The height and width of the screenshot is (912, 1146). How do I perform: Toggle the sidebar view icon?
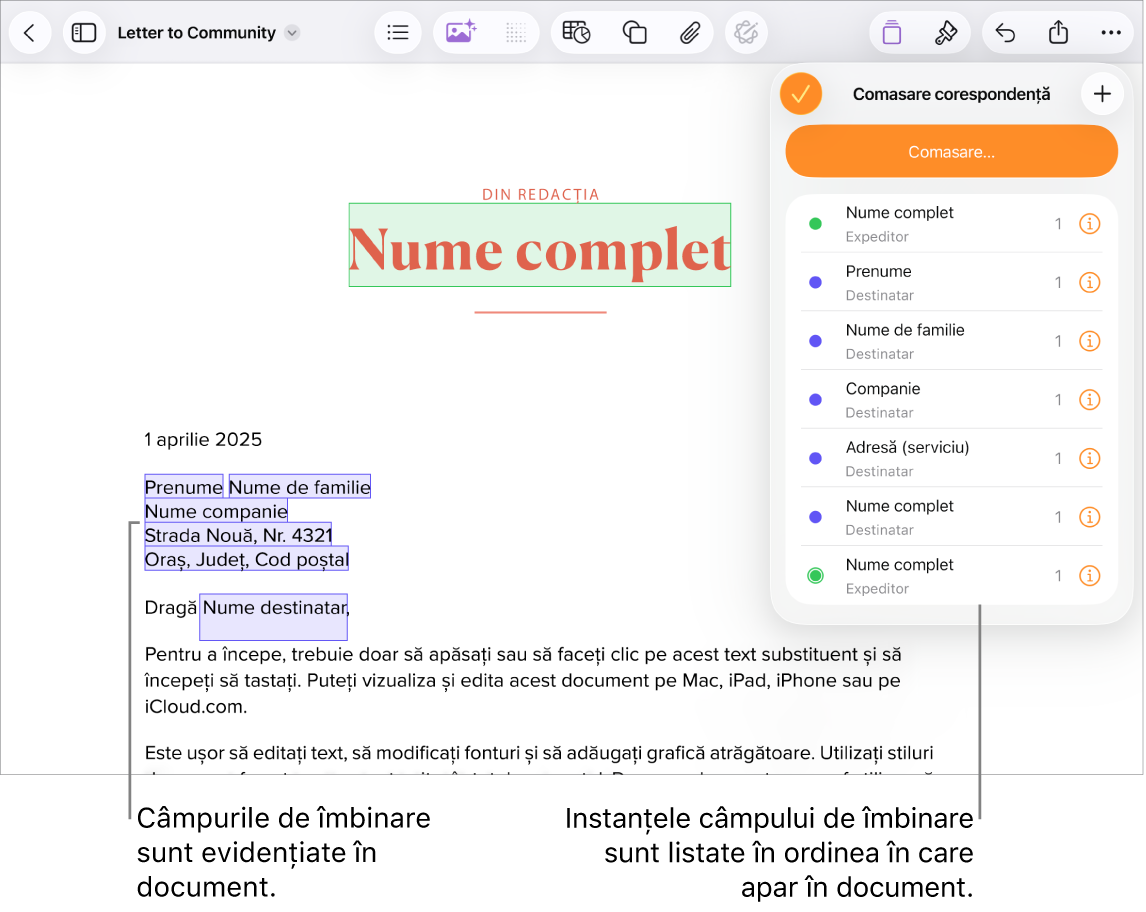click(x=84, y=33)
